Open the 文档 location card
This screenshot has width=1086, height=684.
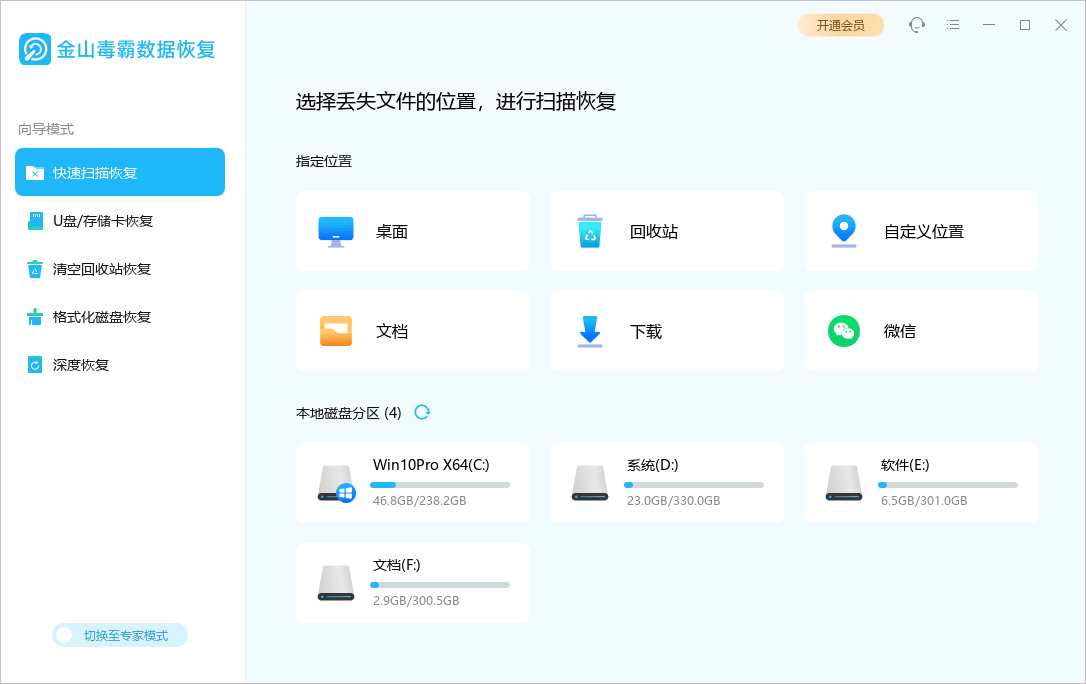[413, 331]
